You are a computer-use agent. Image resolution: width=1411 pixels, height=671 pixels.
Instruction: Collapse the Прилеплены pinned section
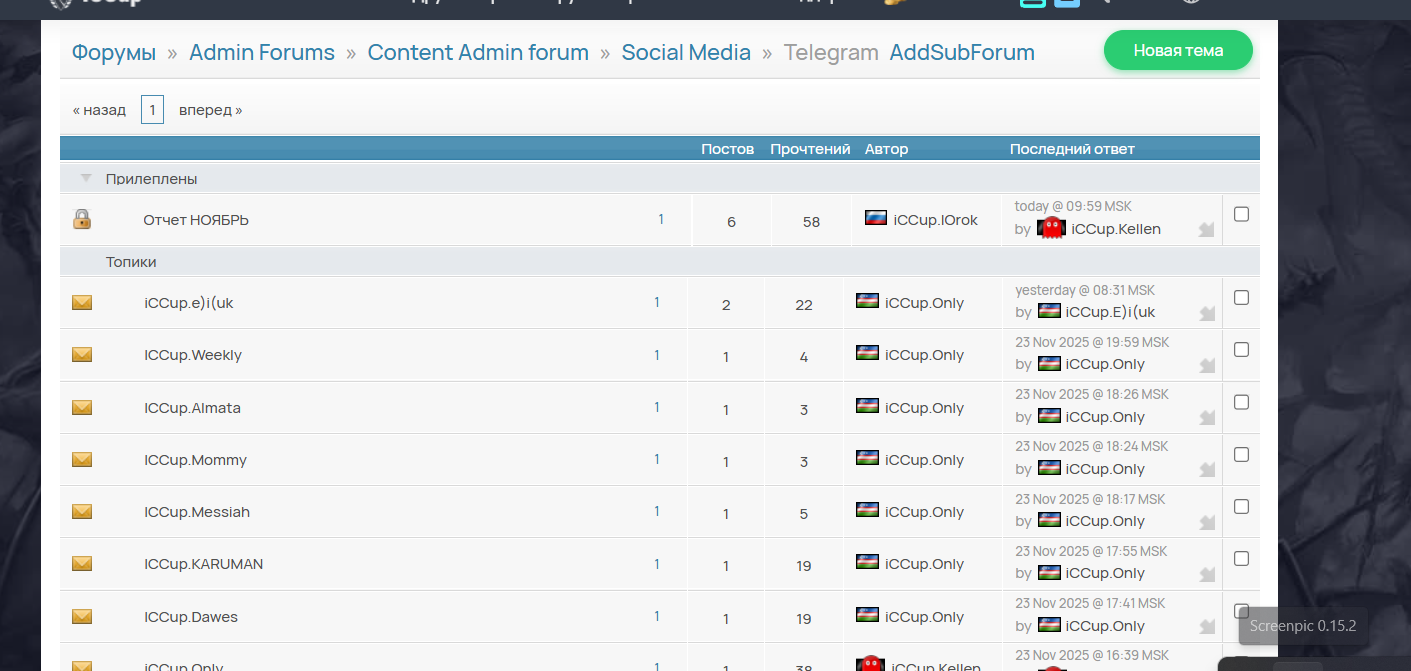coord(86,178)
